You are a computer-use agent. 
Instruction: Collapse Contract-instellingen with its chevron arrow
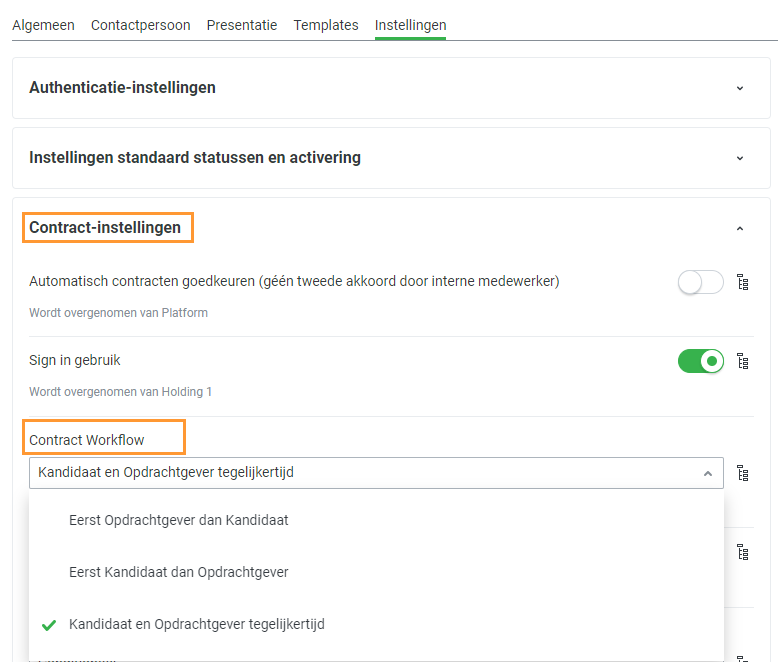[x=740, y=228]
